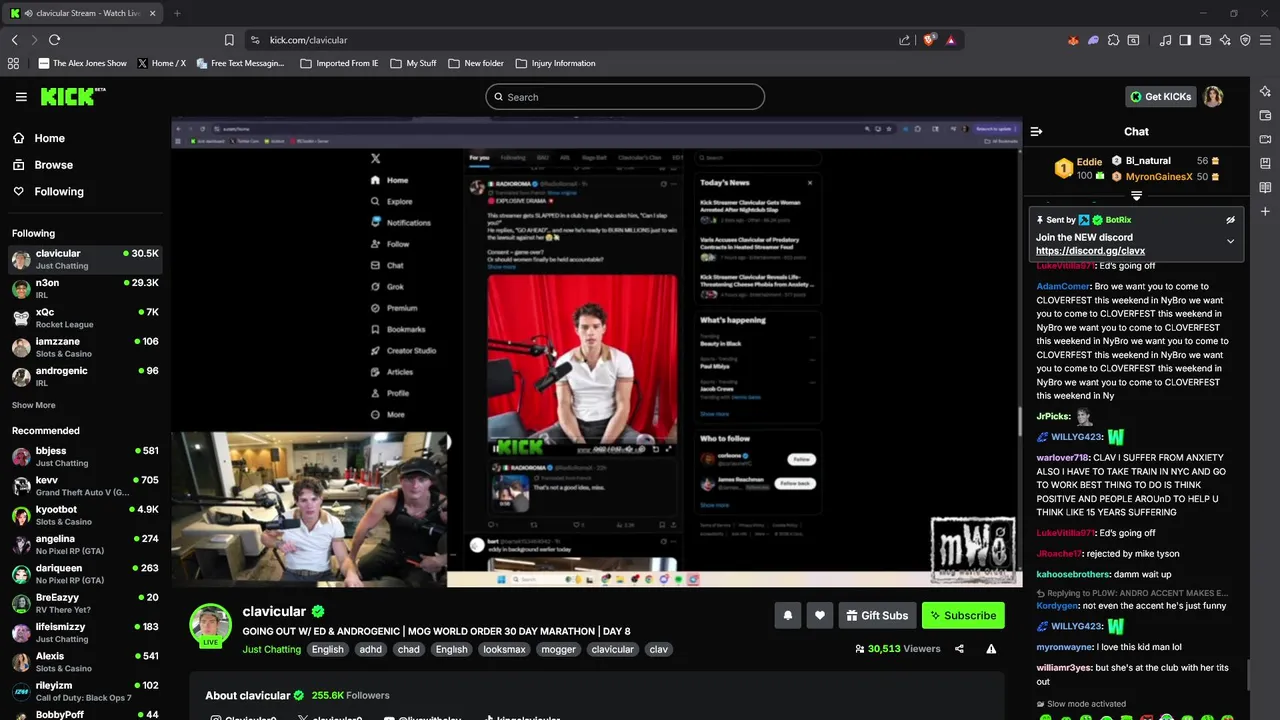1280x720 pixels.
Task: Open the n3on channel in Following list
Action: tap(85, 289)
